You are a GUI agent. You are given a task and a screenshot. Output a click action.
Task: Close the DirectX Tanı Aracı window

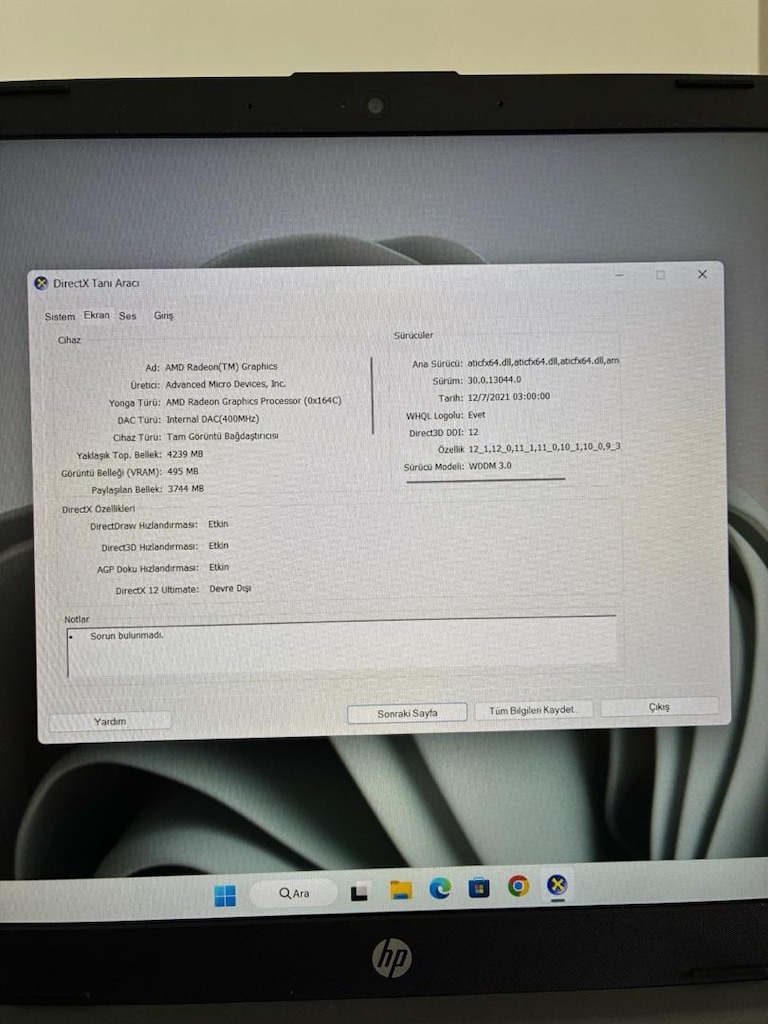(x=702, y=274)
